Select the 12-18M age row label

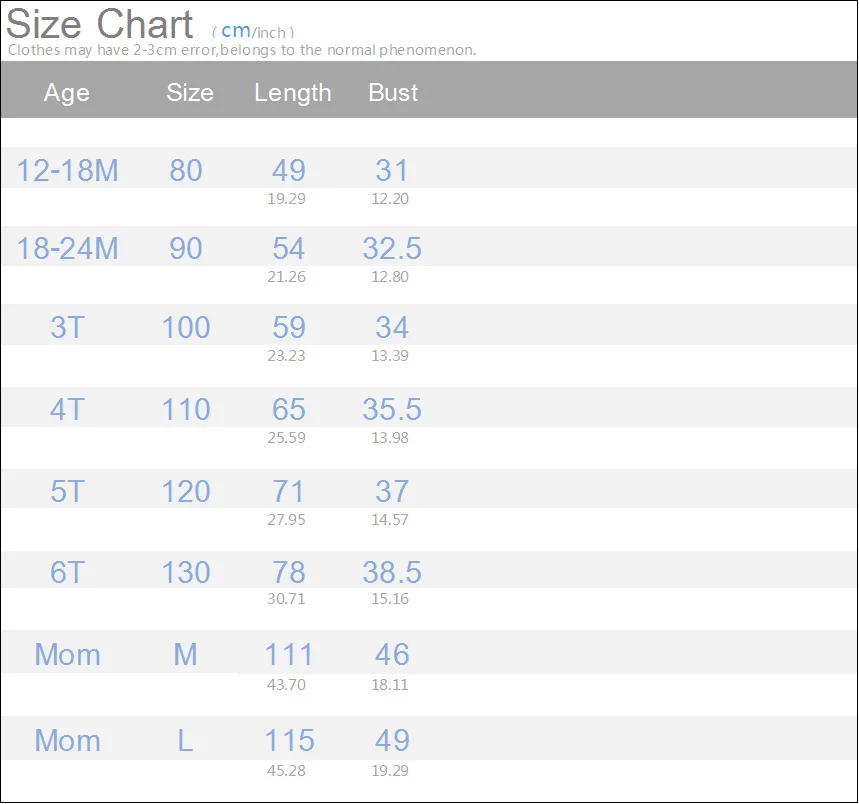[67, 170]
